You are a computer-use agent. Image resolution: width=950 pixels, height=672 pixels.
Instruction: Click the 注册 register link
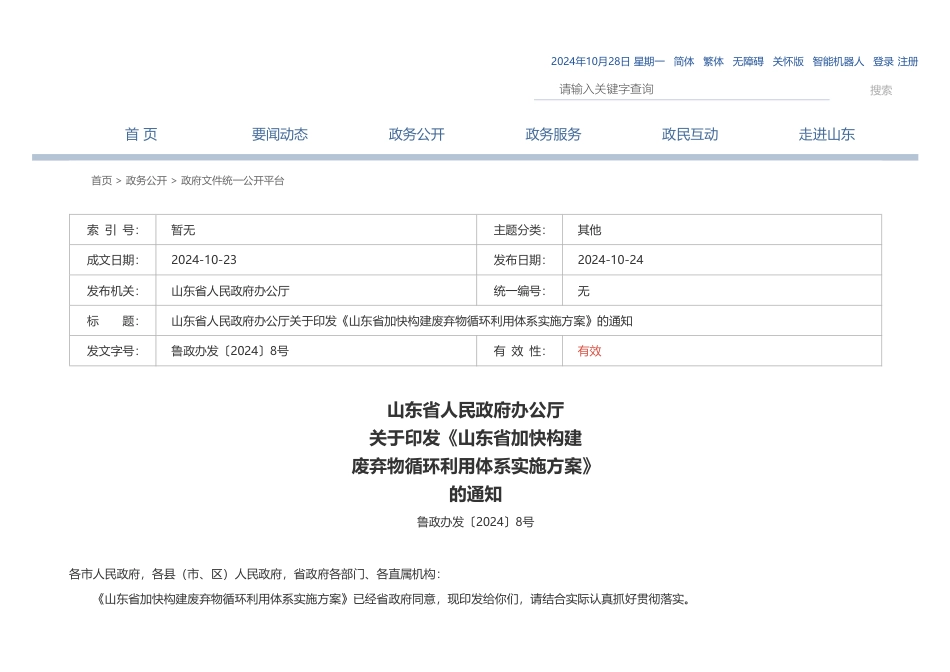(x=908, y=61)
